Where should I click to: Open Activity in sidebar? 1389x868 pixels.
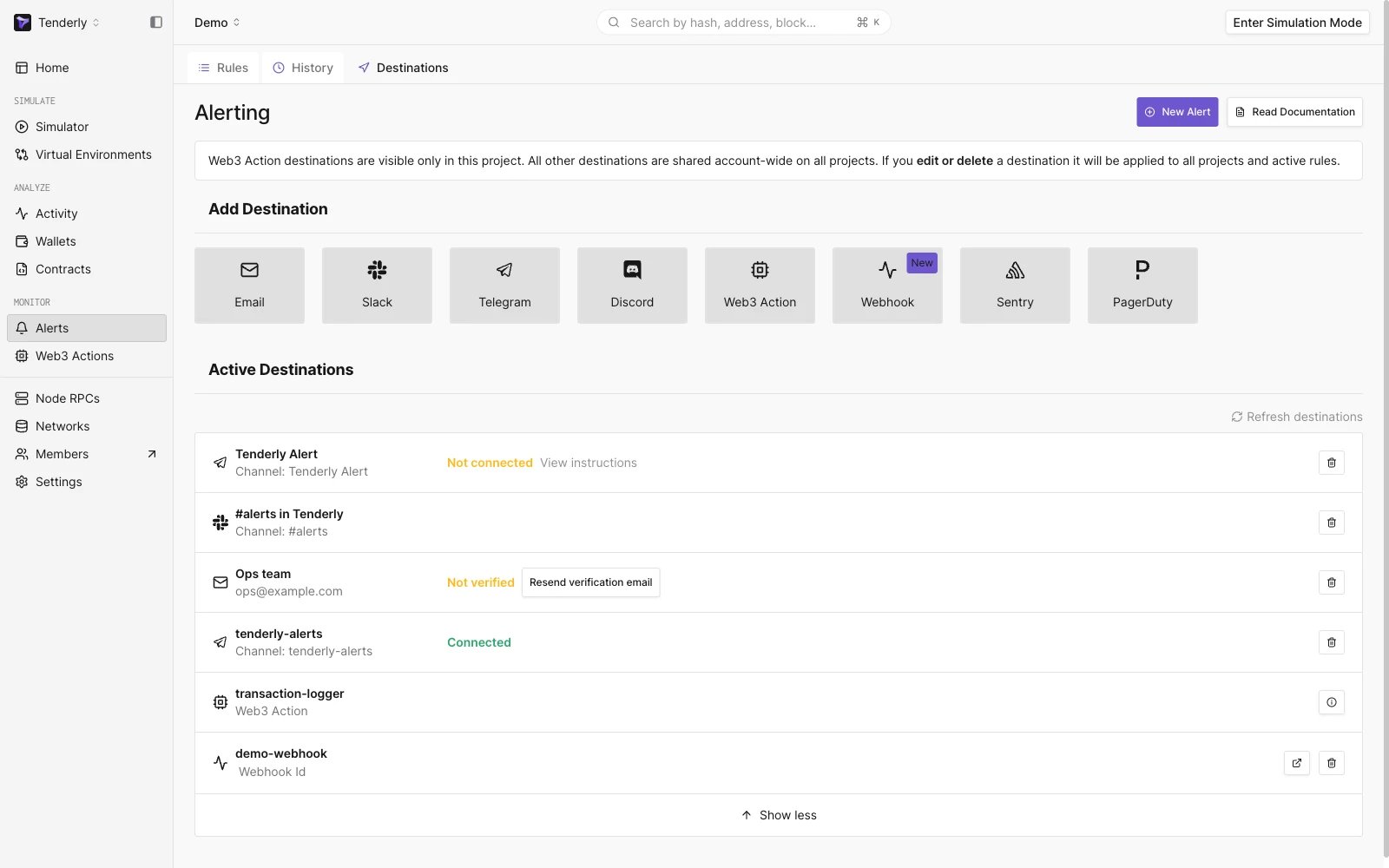pyautogui.click(x=87, y=214)
